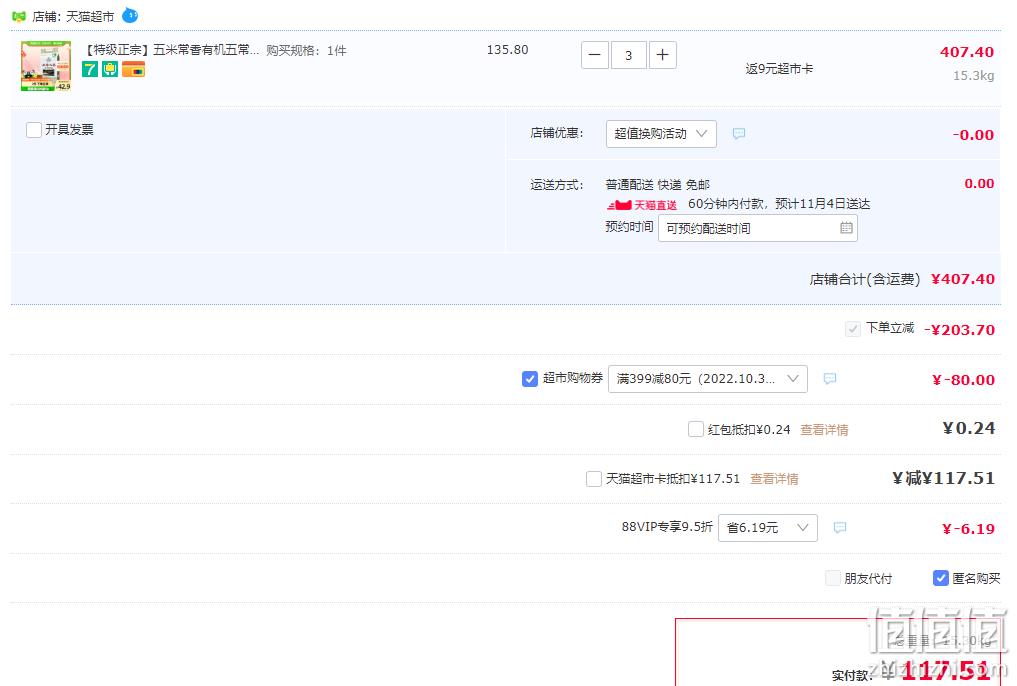Expand the 超值换购活动 store discount dropdown

(x=661, y=134)
